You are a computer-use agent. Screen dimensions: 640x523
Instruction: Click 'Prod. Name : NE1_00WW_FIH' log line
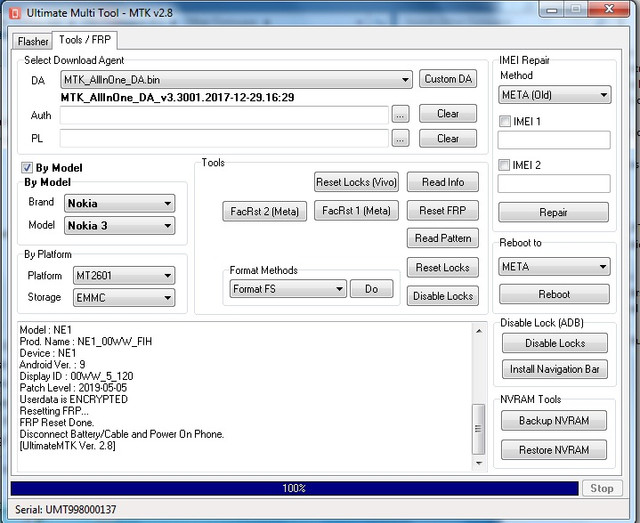(86, 341)
